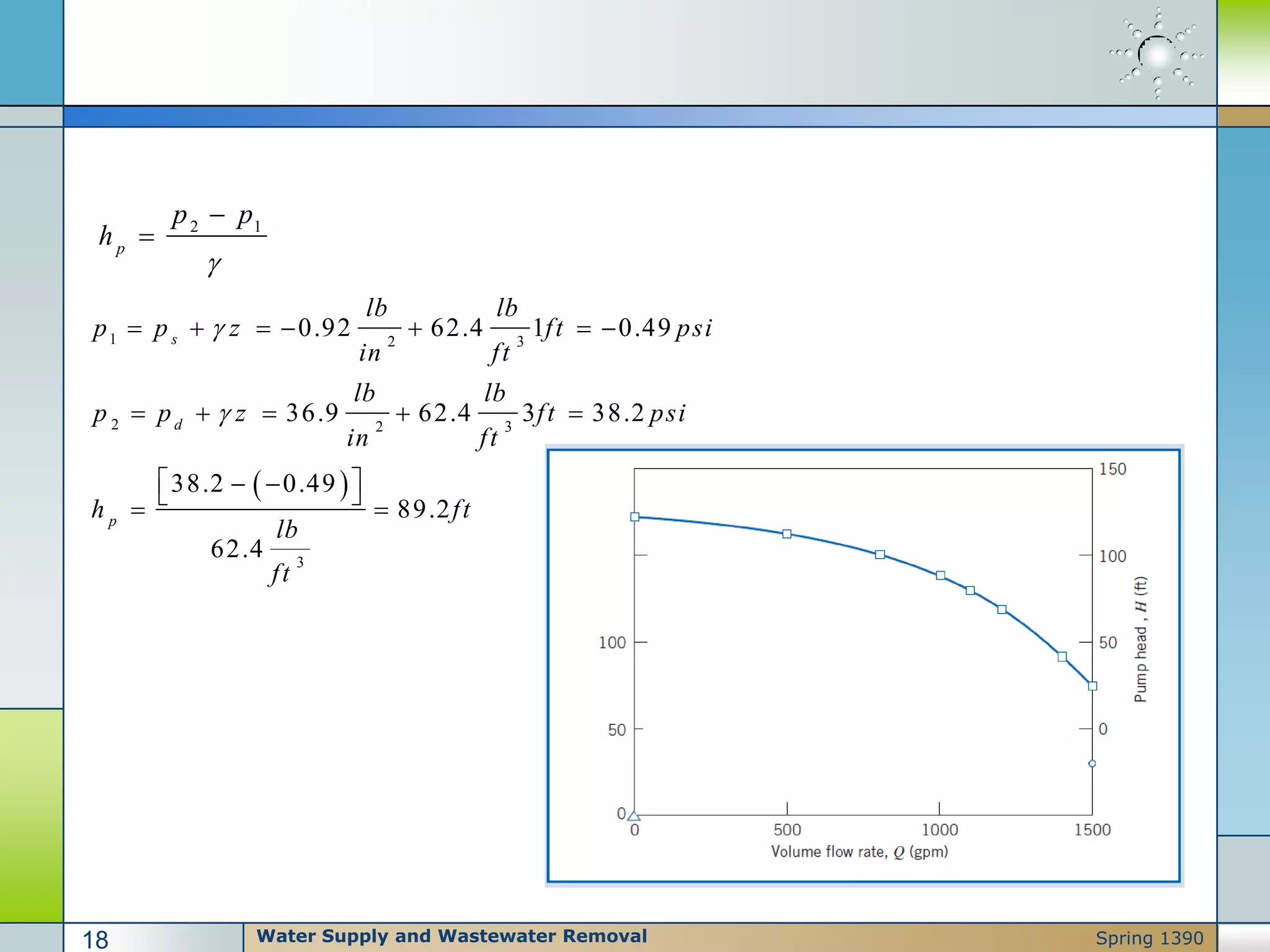This screenshot has width=1270, height=952.
Task: Click the last square data point at 1500 gpm
Action: pyautogui.click(x=1093, y=685)
